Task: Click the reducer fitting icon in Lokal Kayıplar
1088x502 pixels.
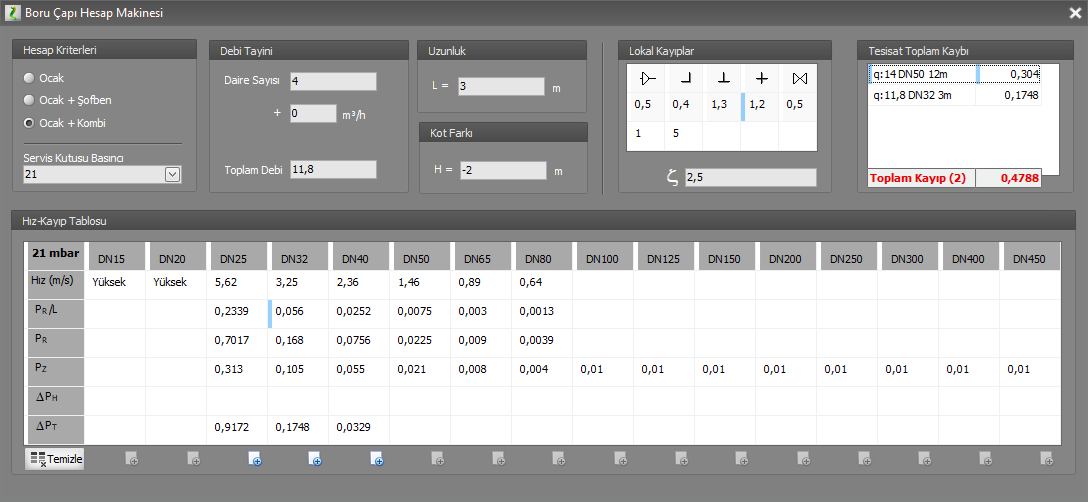Action: (648, 78)
